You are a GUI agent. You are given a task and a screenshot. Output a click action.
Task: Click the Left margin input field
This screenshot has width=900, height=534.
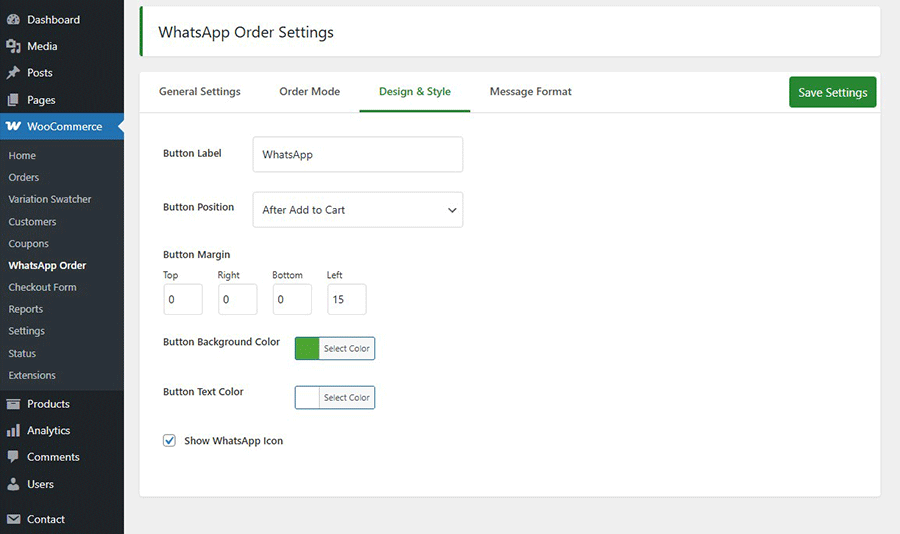tap(347, 299)
